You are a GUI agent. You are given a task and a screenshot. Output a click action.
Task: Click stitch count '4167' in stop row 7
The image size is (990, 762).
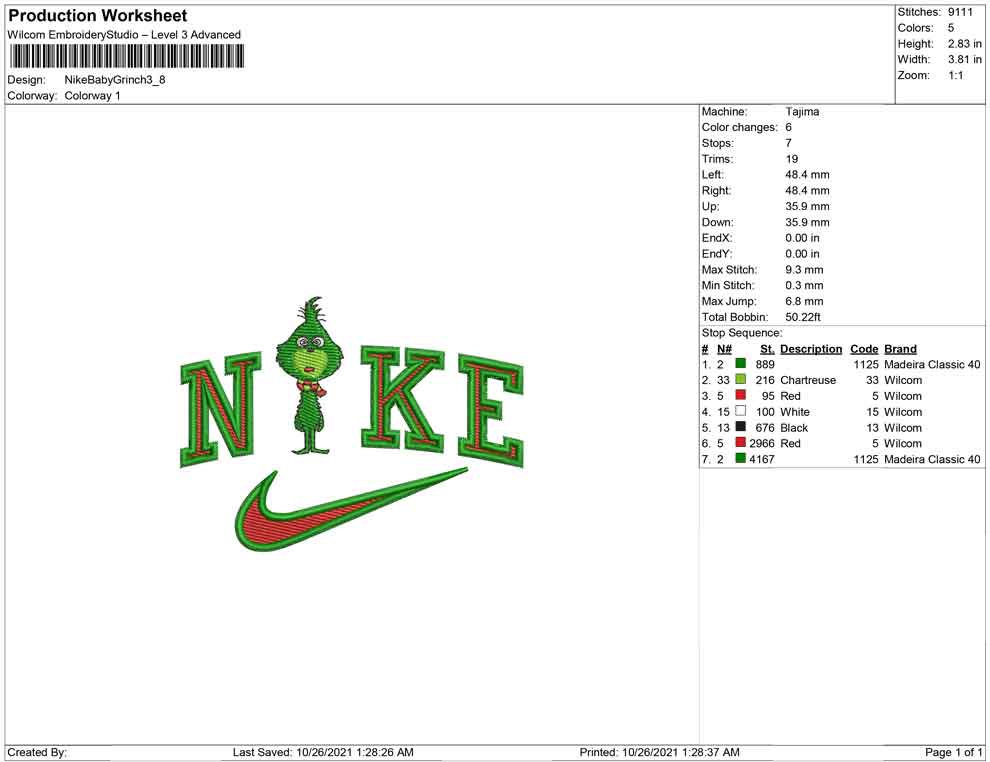click(x=762, y=459)
